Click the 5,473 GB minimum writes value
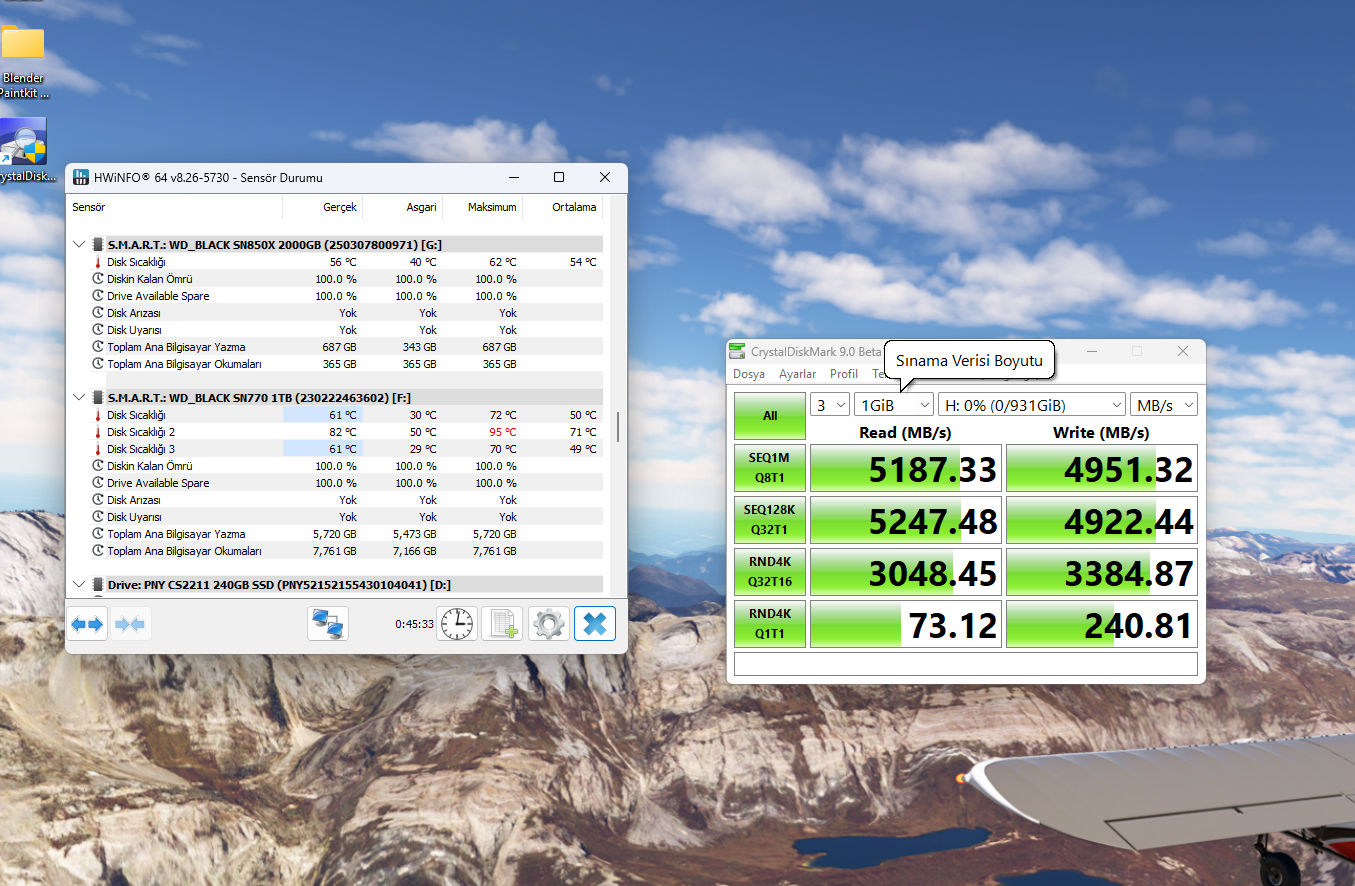The height and width of the screenshot is (886, 1355). point(414,534)
